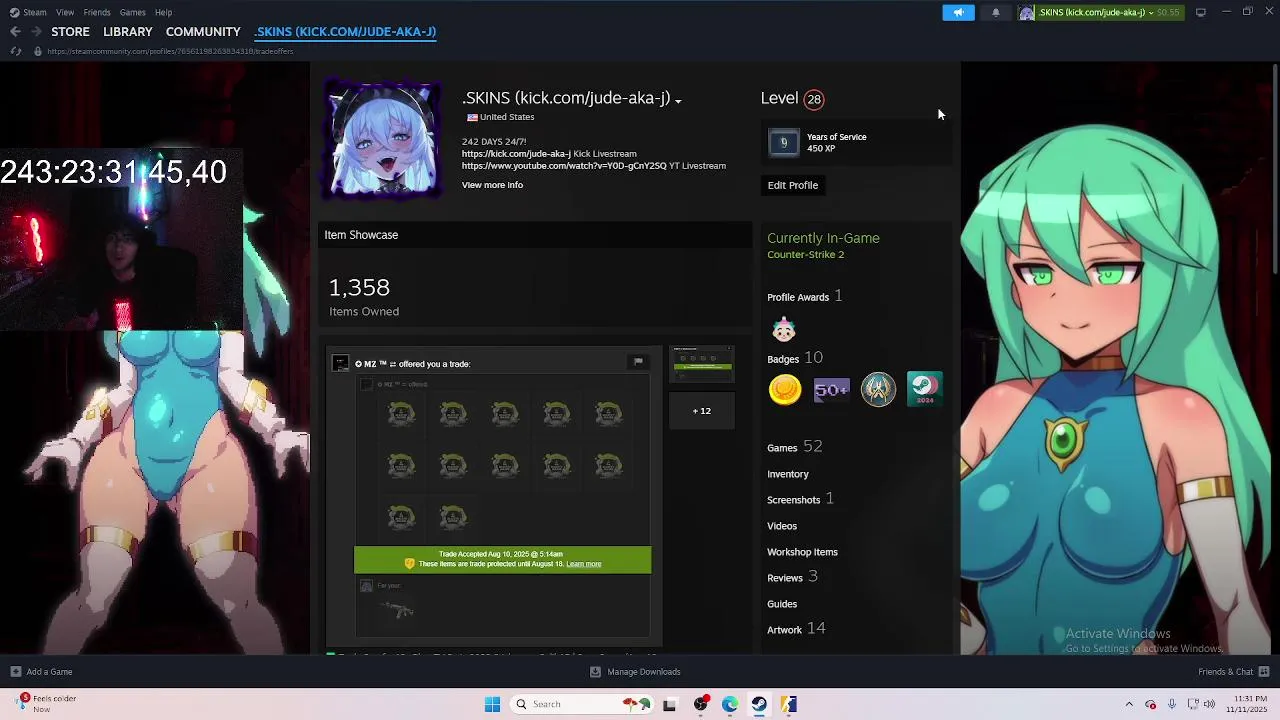
Task: Open the profile name dropdown arrow
Action: [678, 101]
